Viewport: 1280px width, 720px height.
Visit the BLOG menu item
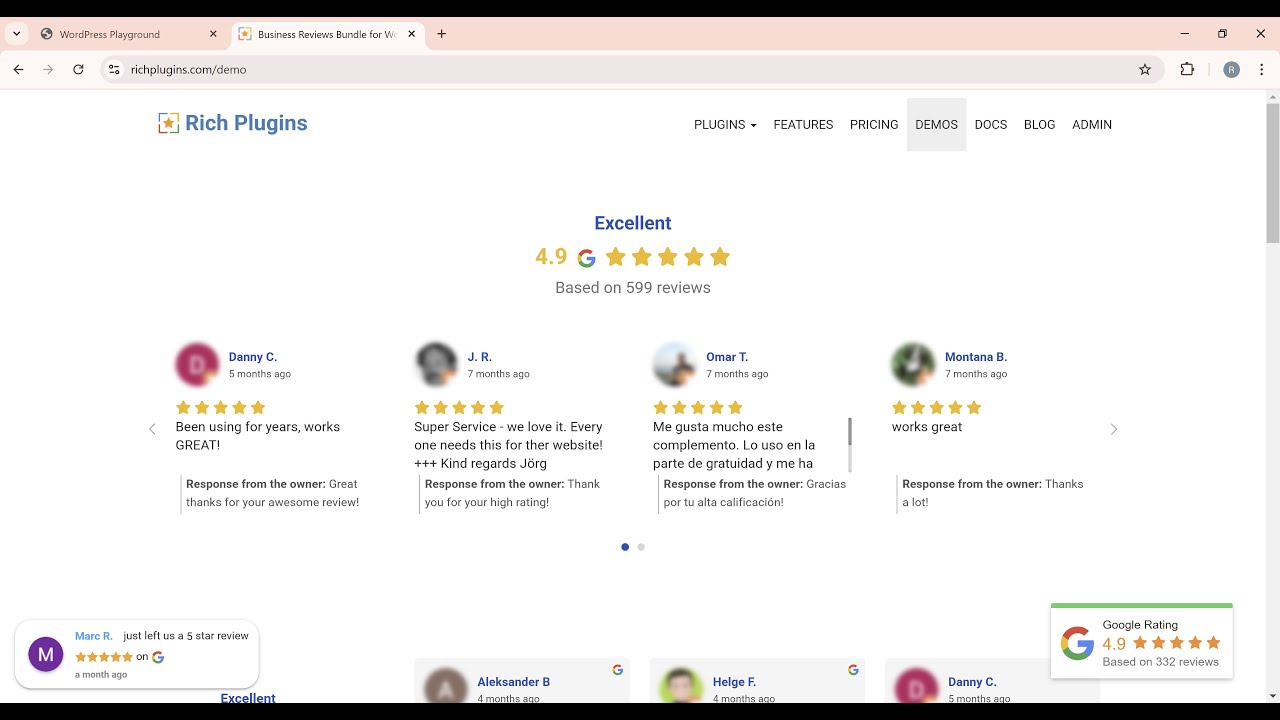1040,125
